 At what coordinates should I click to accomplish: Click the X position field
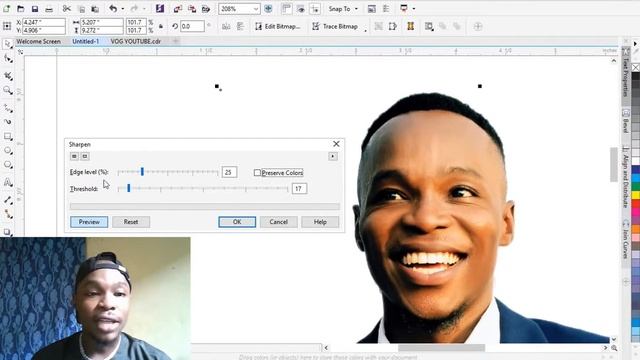(43, 22)
